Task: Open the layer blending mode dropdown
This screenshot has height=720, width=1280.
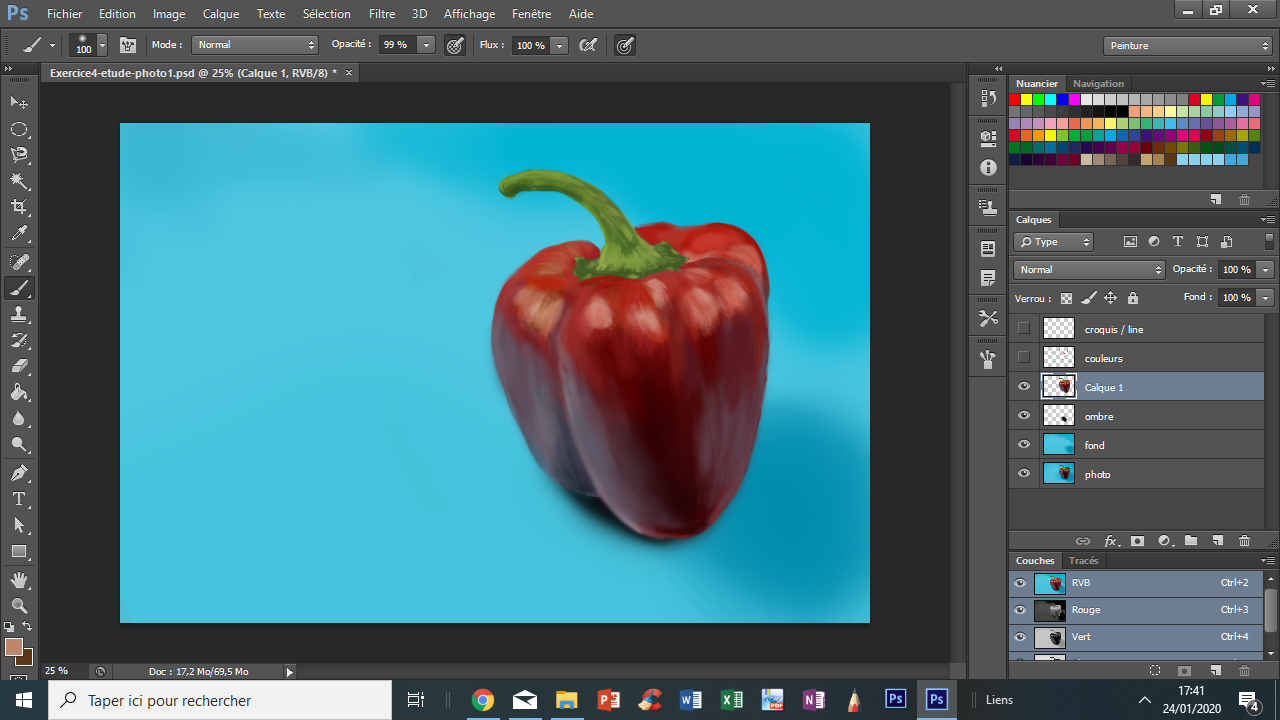Action: click(1089, 269)
